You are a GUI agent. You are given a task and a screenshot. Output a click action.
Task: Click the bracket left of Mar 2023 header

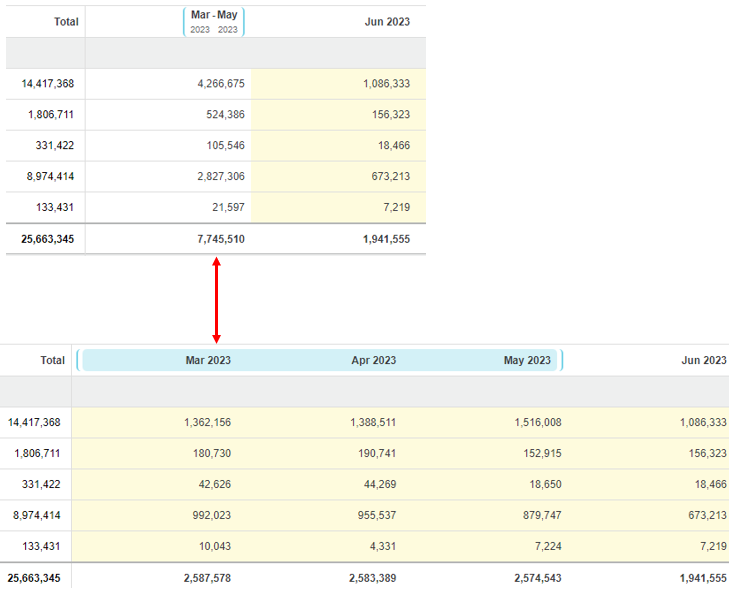(x=78, y=360)
